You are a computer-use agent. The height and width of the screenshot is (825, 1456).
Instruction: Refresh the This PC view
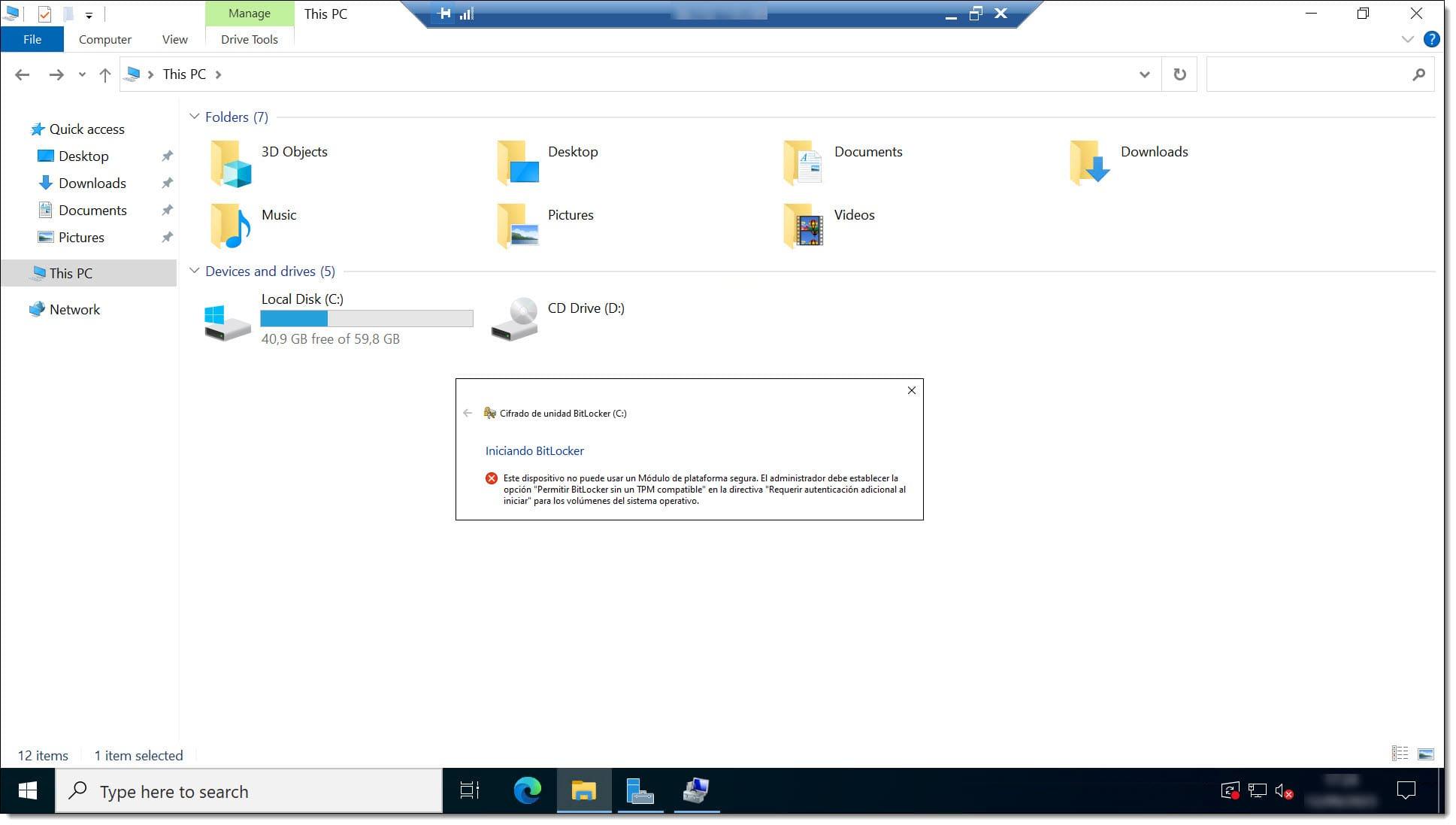1179,74
